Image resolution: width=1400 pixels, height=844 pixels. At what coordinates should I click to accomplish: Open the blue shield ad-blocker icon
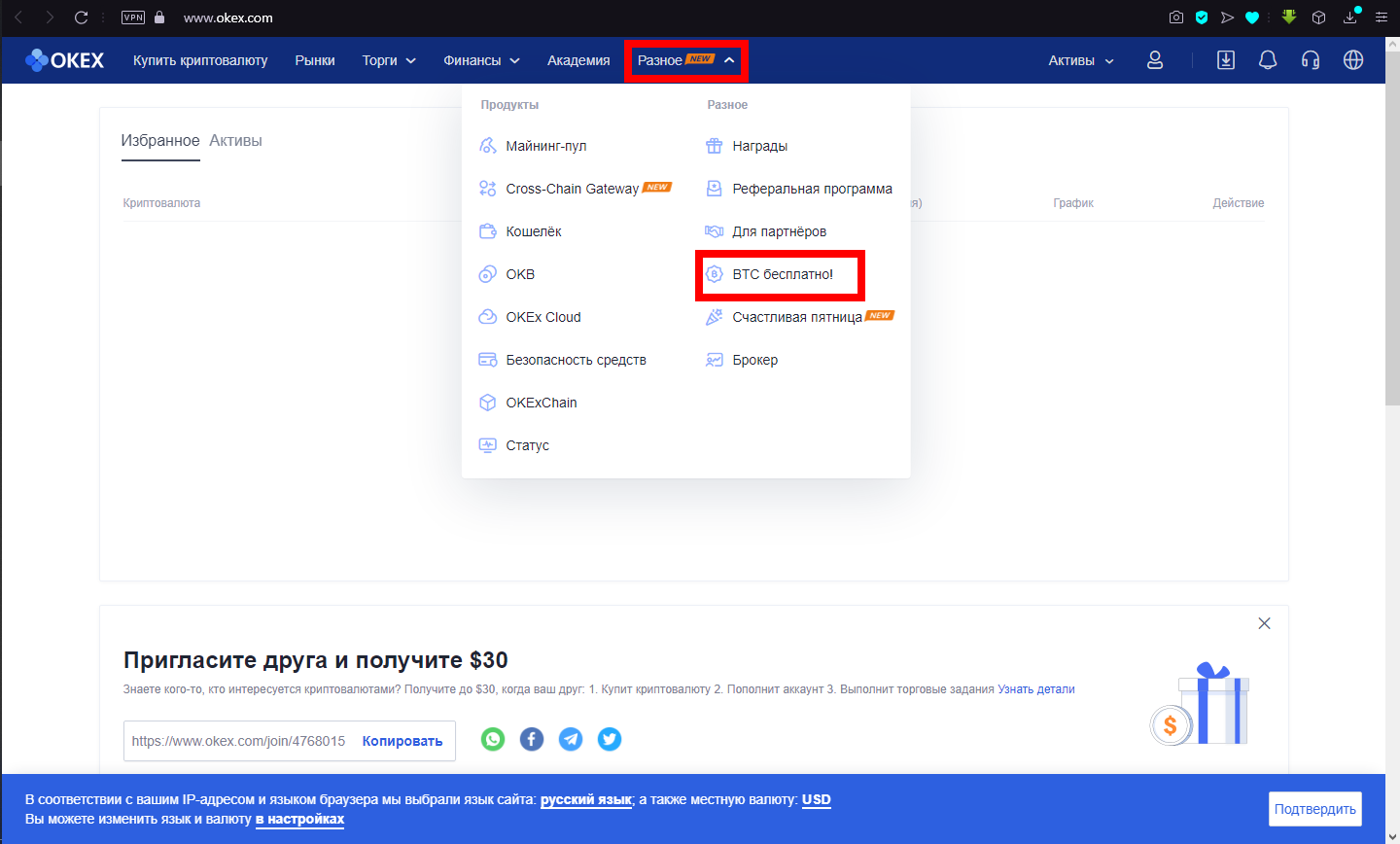[x=1202, y=18]
